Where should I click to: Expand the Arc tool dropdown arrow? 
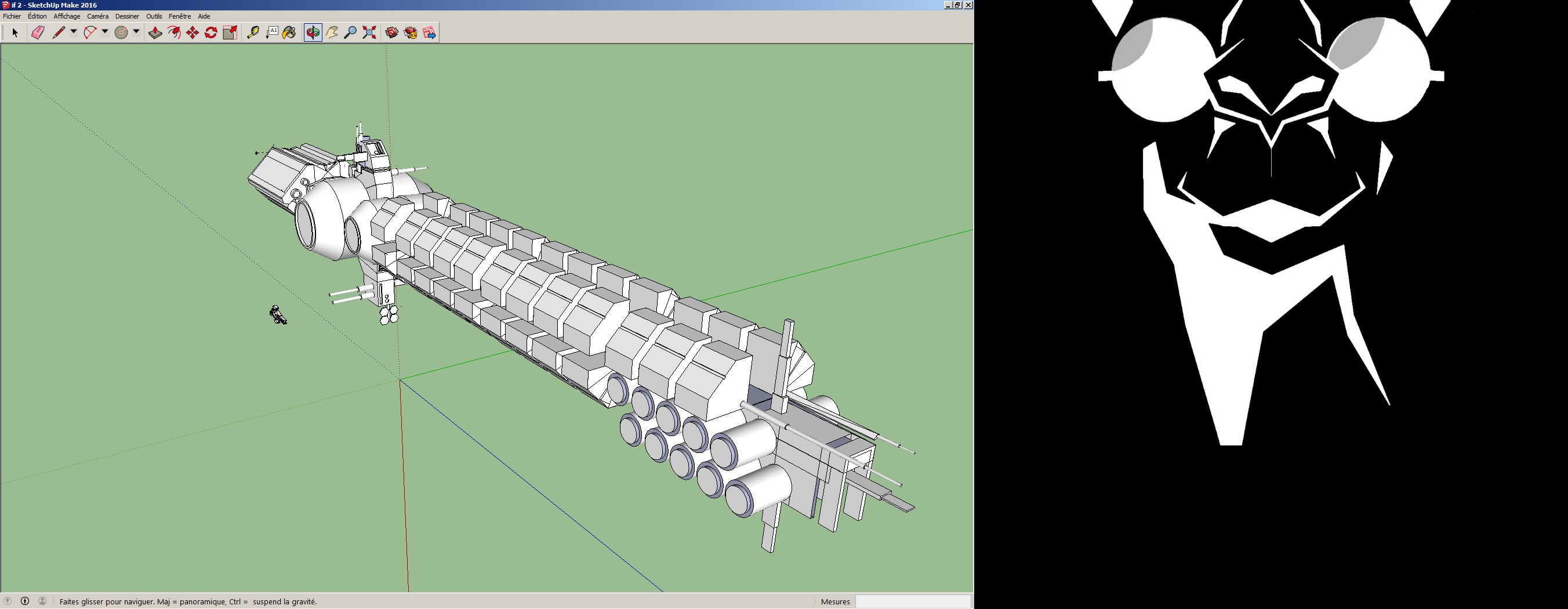[105, 32]
